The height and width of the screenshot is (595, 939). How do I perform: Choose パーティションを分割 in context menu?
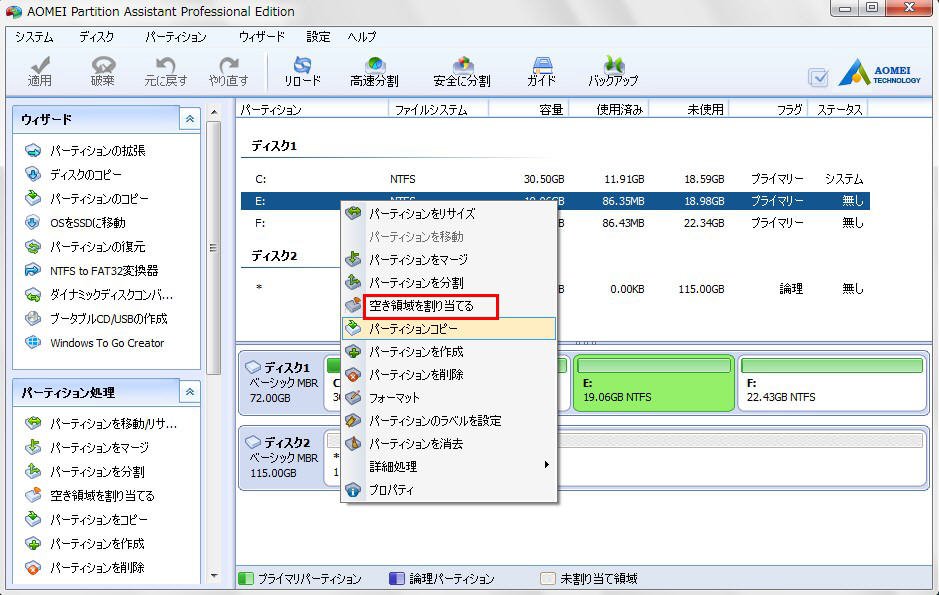tap(449, 283)
